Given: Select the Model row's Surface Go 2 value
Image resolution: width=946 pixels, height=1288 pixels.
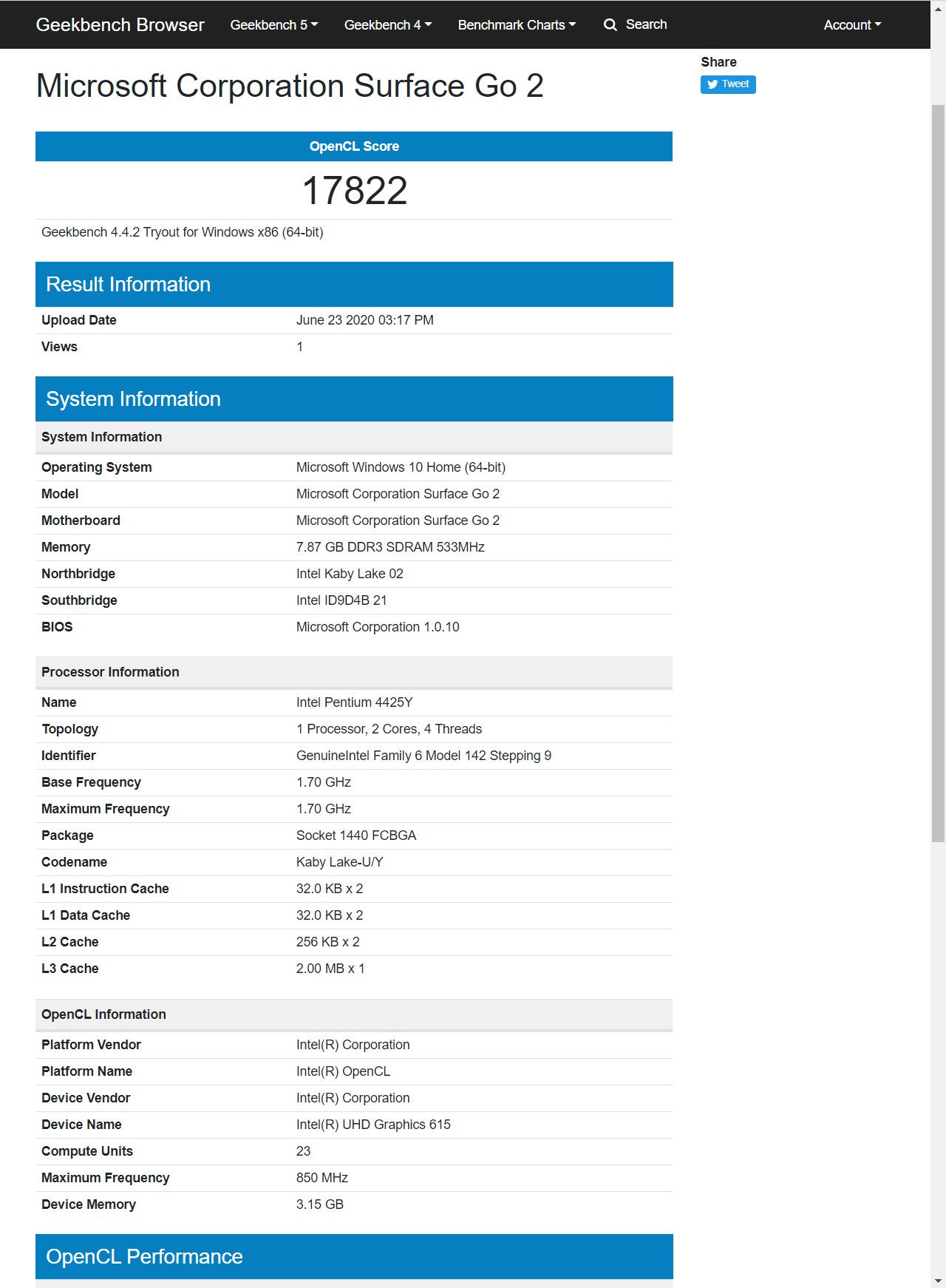Looking at the screenshot, I should (398, 494).
